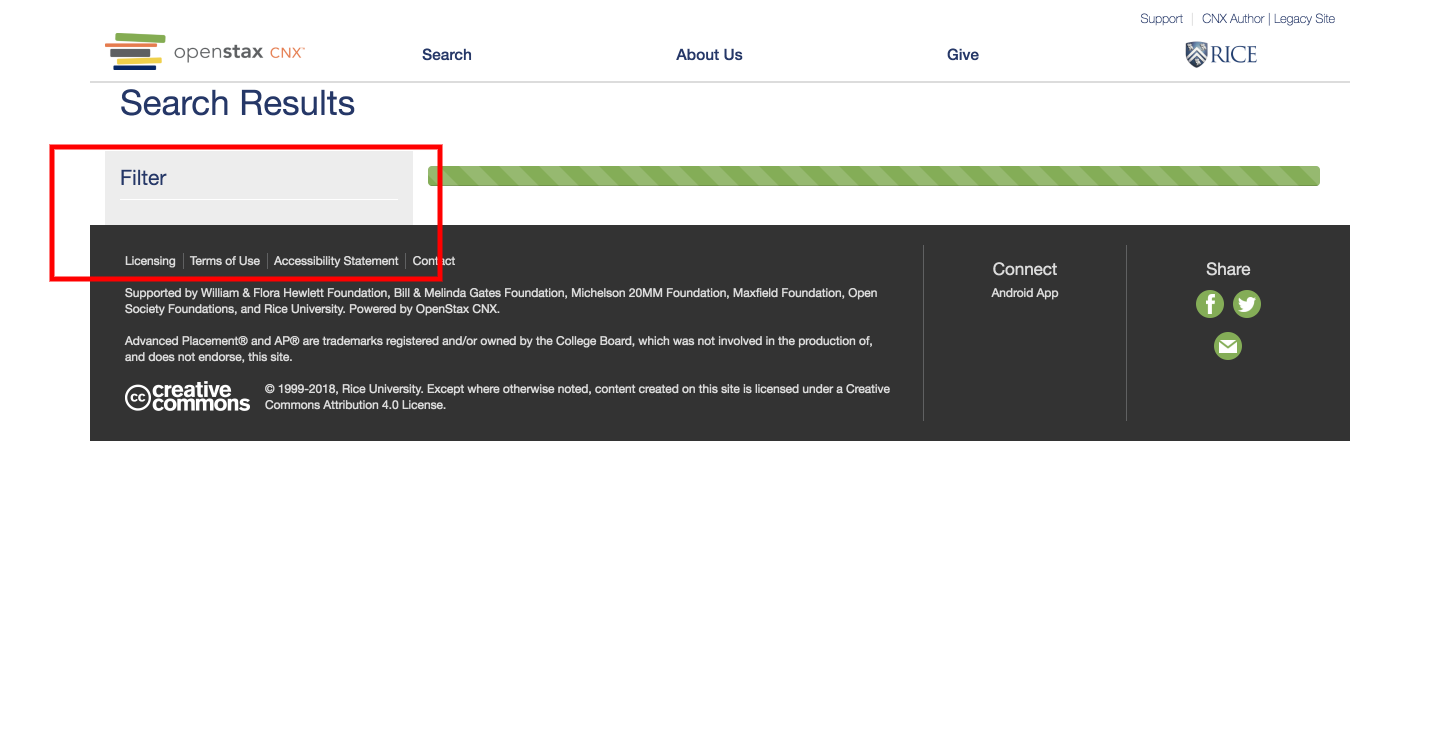1440x739 pixels.
Task: Click the Android App link under Connect
Action: tap(1024, 292)
